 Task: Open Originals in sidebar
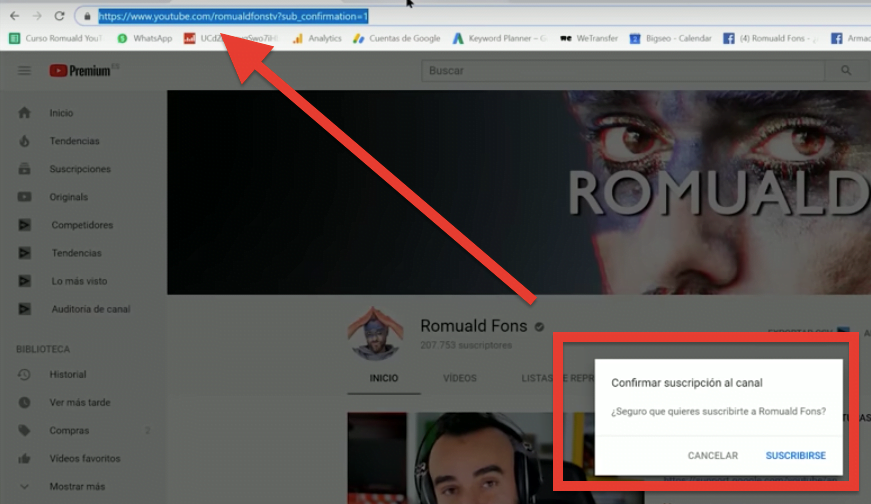coord(68,197)
